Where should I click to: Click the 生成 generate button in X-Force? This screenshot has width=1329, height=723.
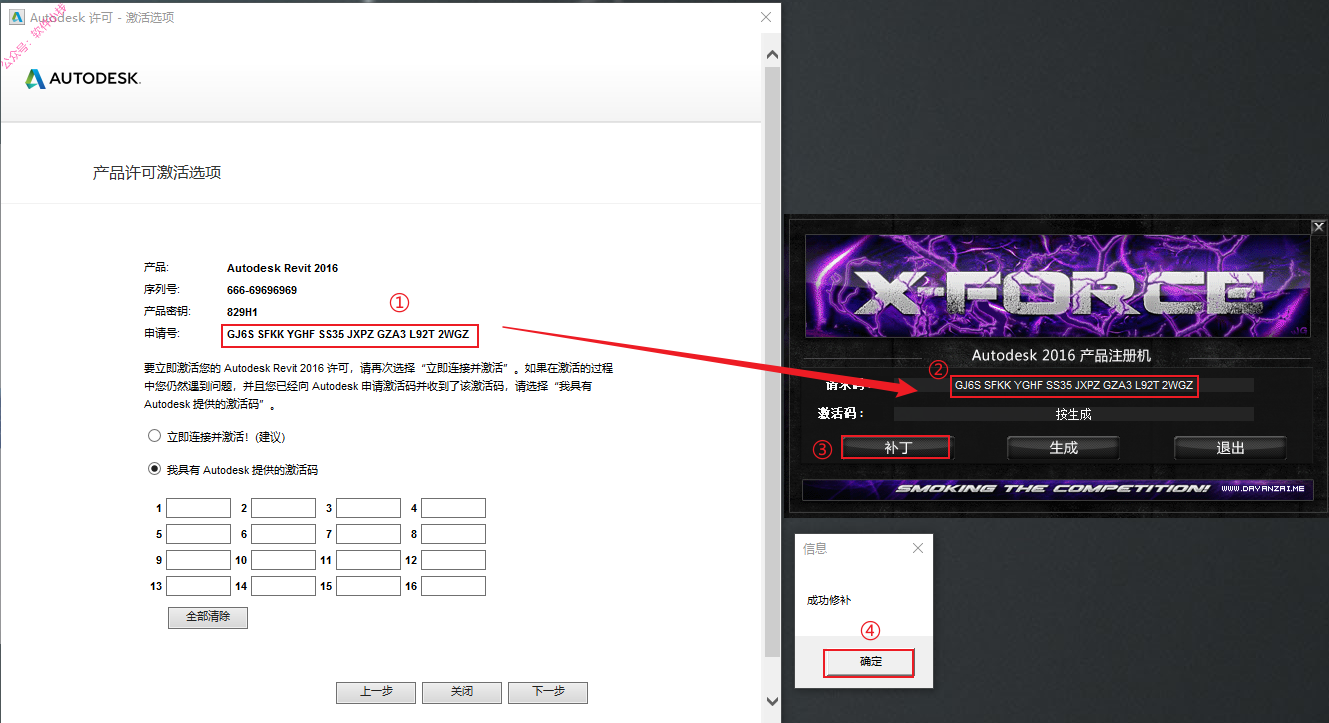(1063, 447)
